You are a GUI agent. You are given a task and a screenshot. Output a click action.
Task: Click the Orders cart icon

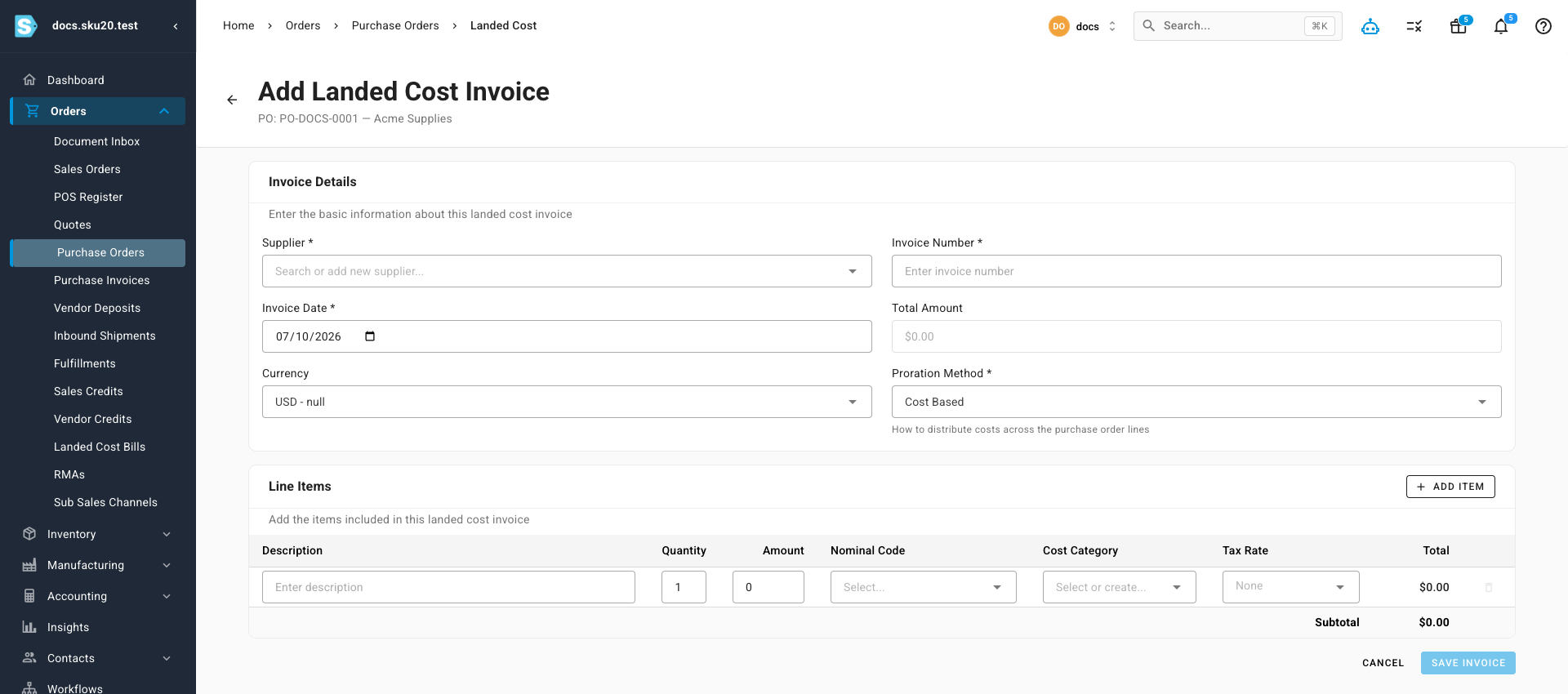pyautogui.click(x=33, y=111)
